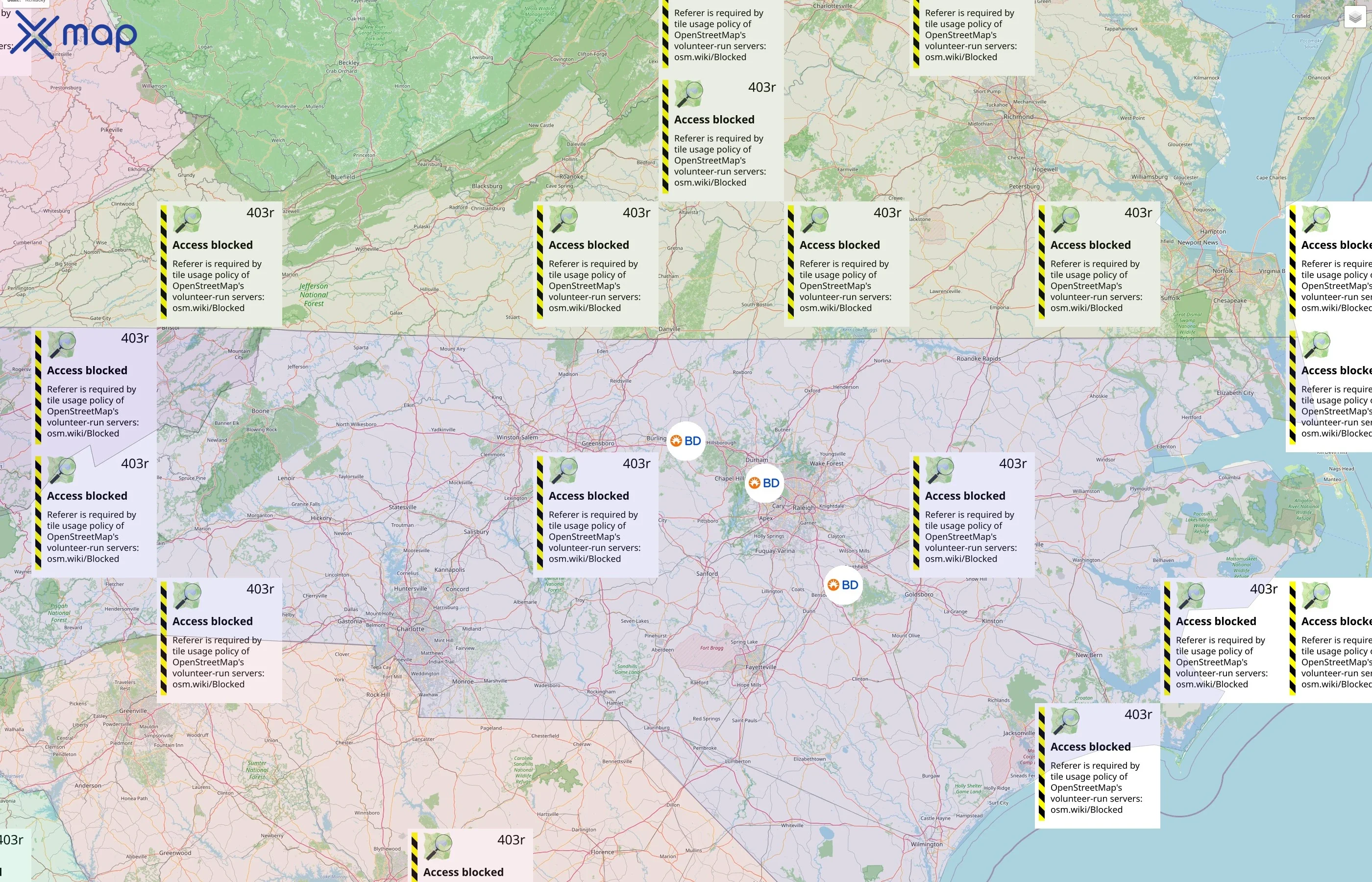This screenshot has height=882, width=1372.
Task: Click the Roanoke city label
Action: point(571,177)
